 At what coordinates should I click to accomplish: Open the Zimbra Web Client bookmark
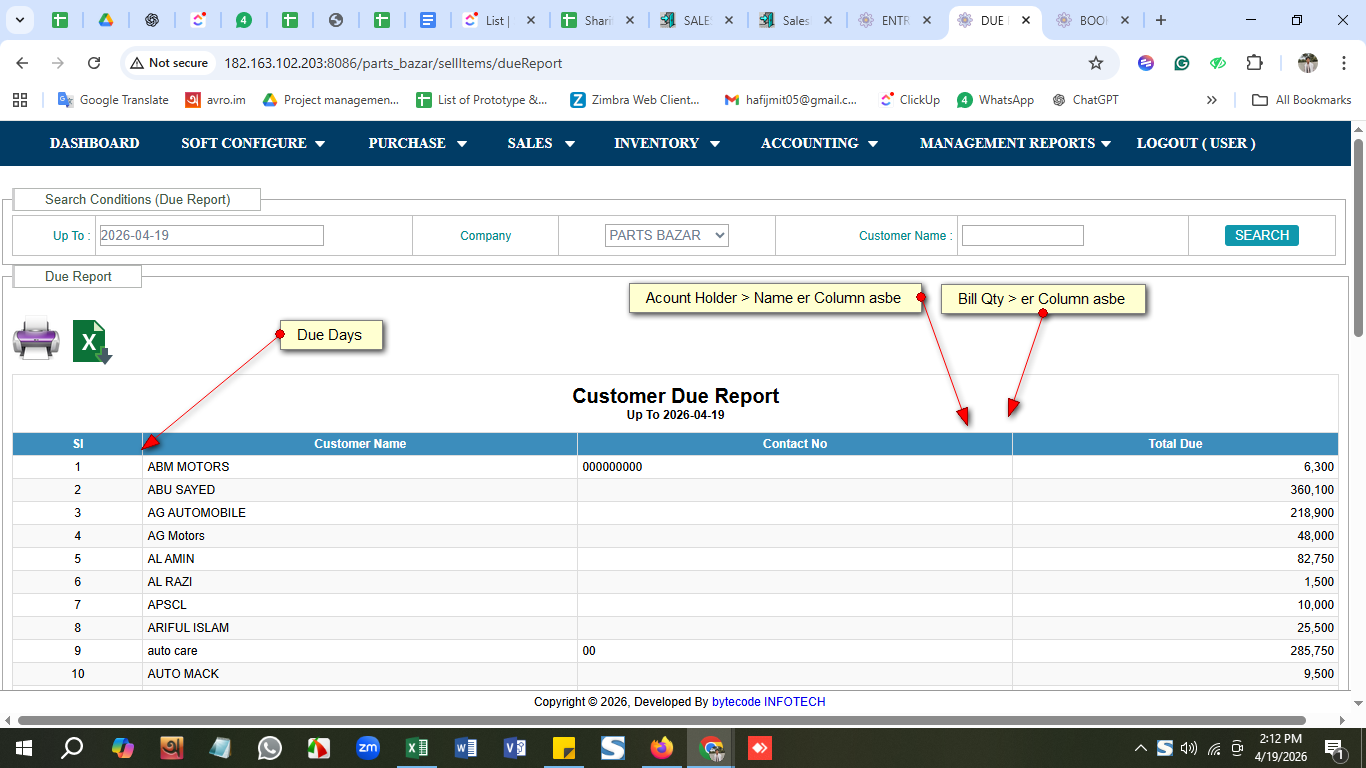point(635,100)
